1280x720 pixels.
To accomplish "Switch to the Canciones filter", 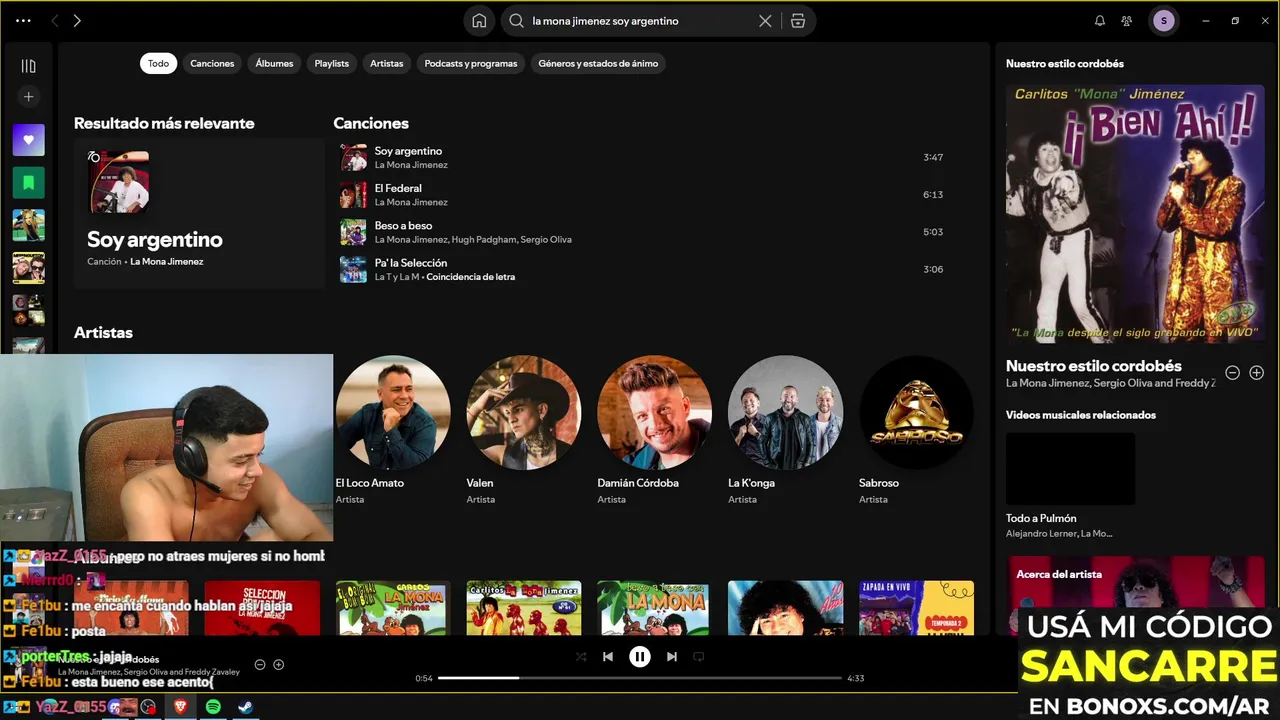I will [x=212, y=63].
